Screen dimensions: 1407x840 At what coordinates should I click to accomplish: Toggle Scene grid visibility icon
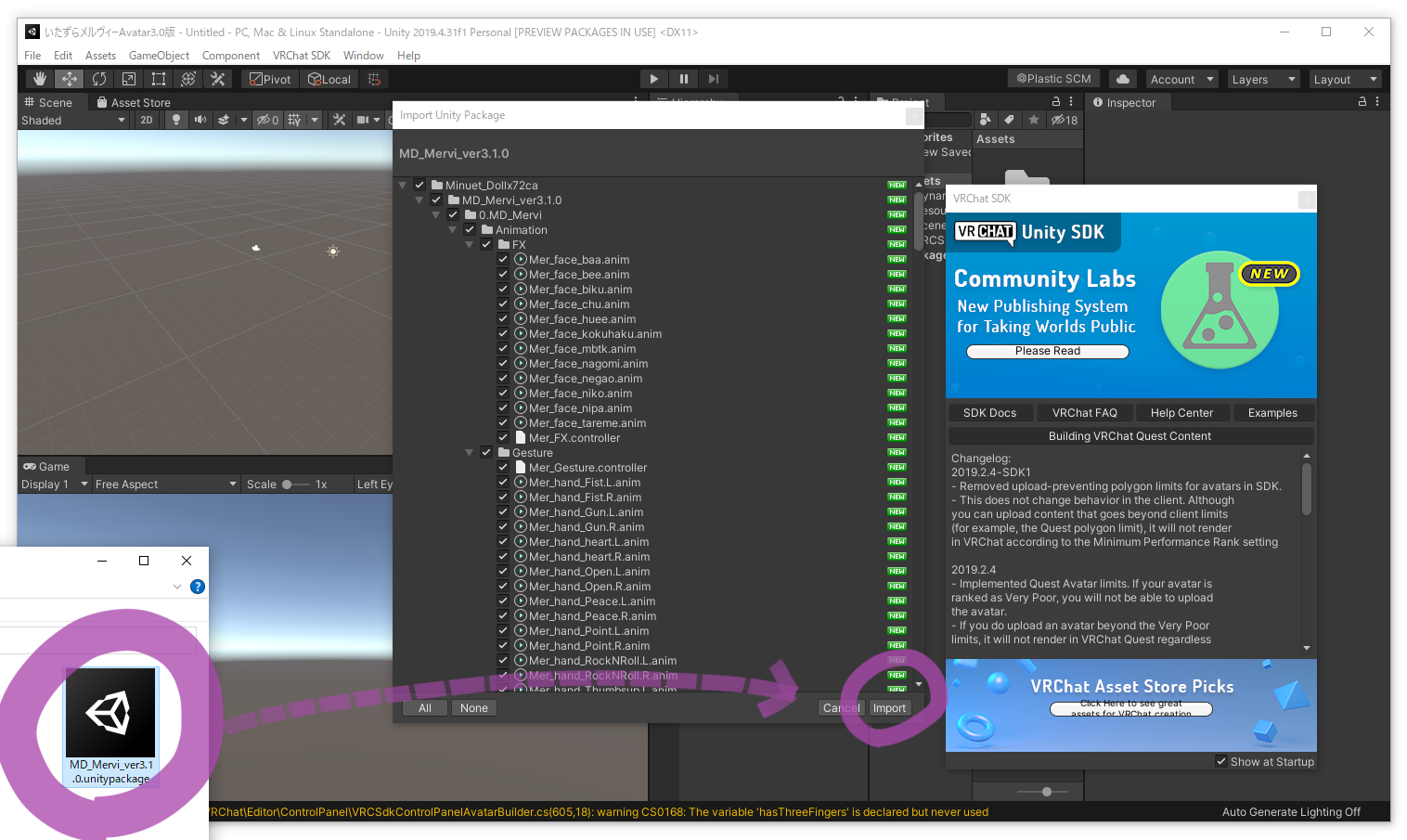pyautogui.click(x=294, y=120)
